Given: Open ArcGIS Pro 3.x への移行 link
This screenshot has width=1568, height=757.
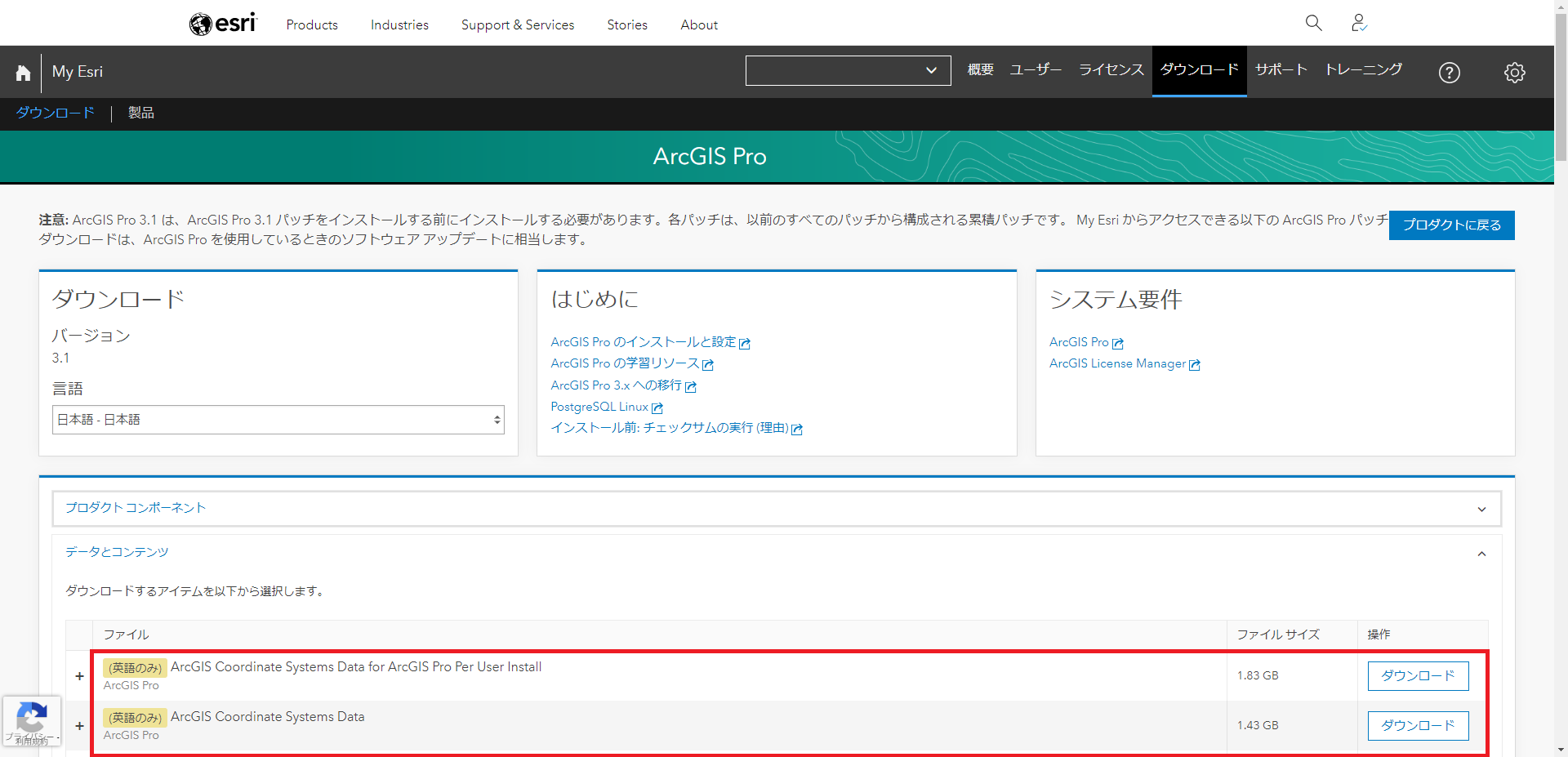Looking at the screenshot, I should (623, 385).
